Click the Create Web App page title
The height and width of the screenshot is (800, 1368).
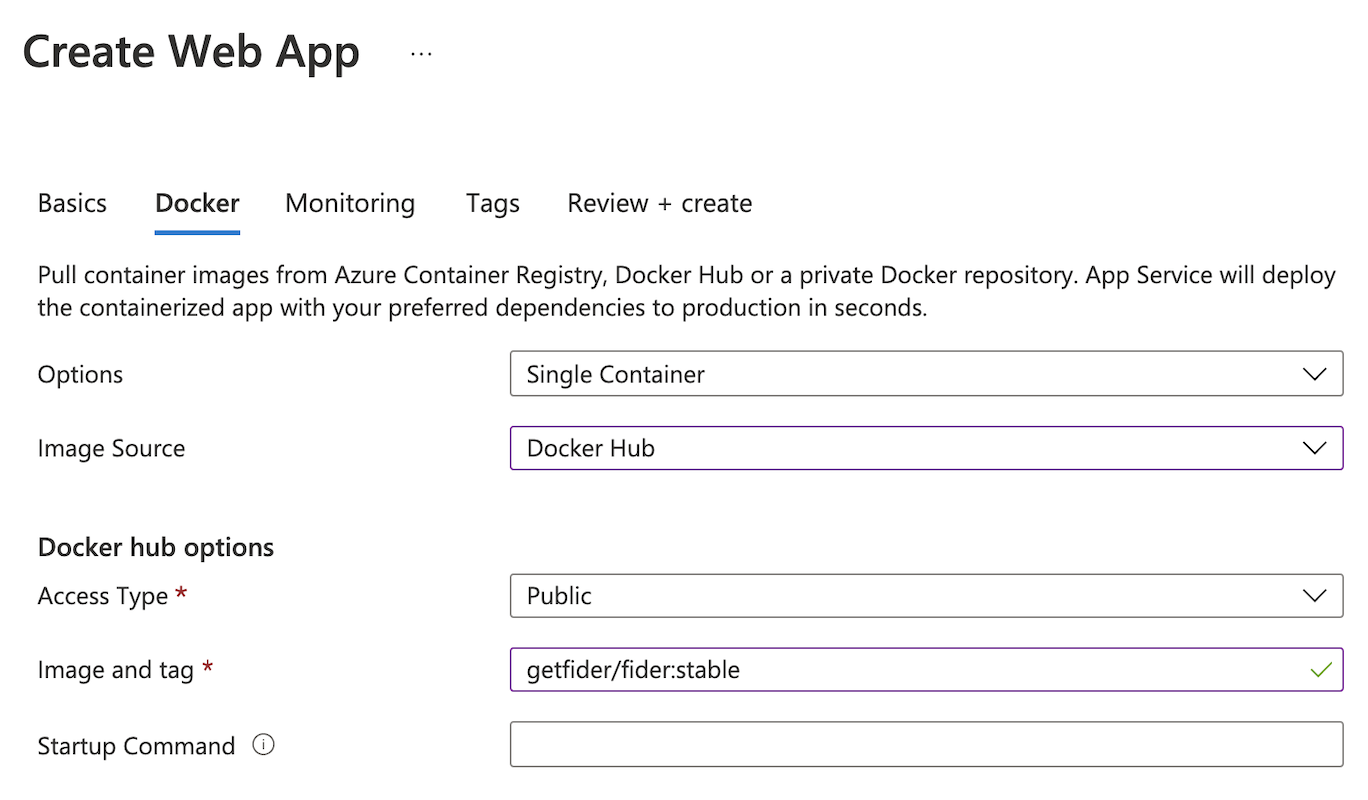click(x=191, y=52)
